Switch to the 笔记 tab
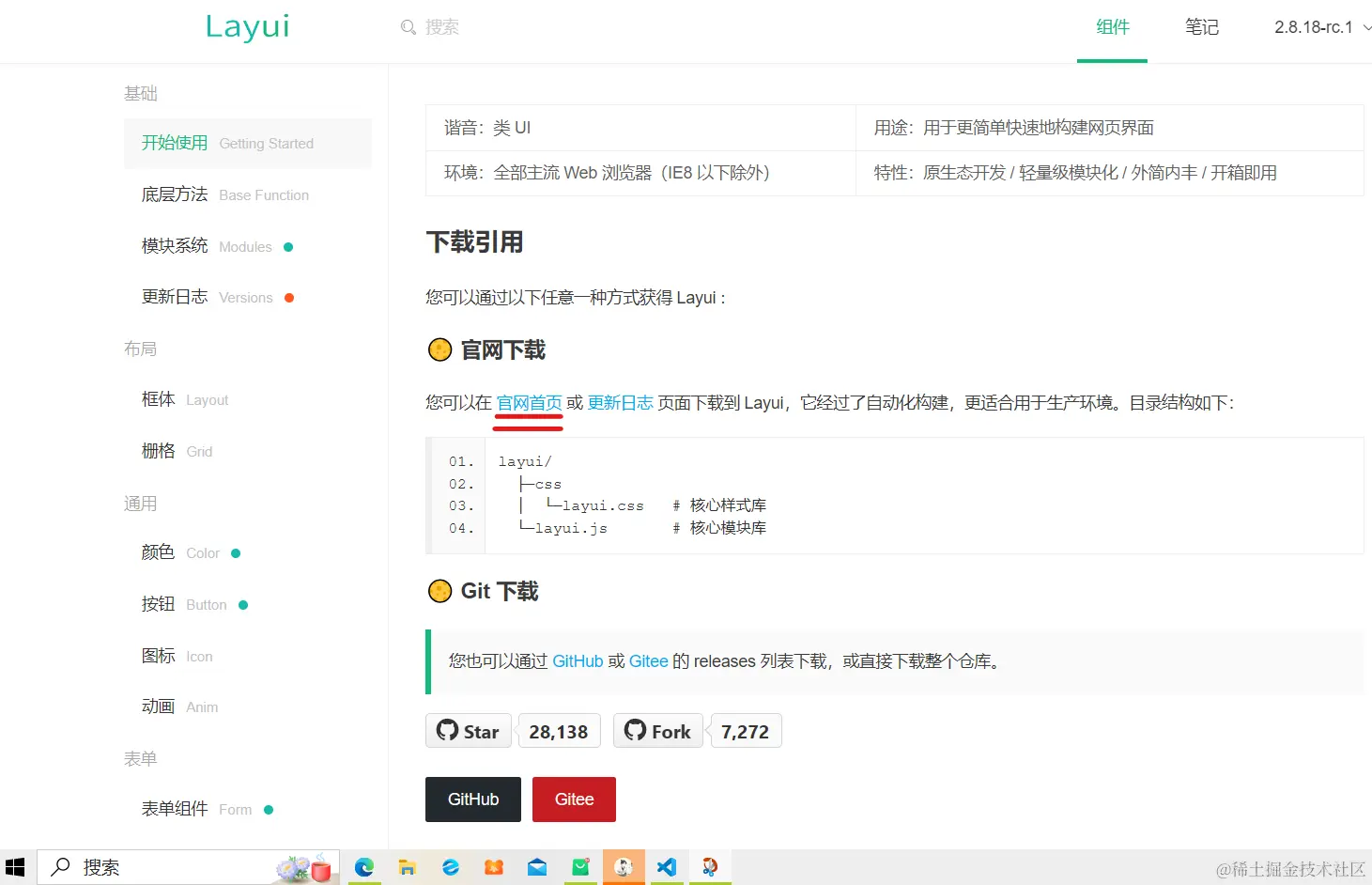This screenshot has width=1372, height=885. [x=1202, y=27]
